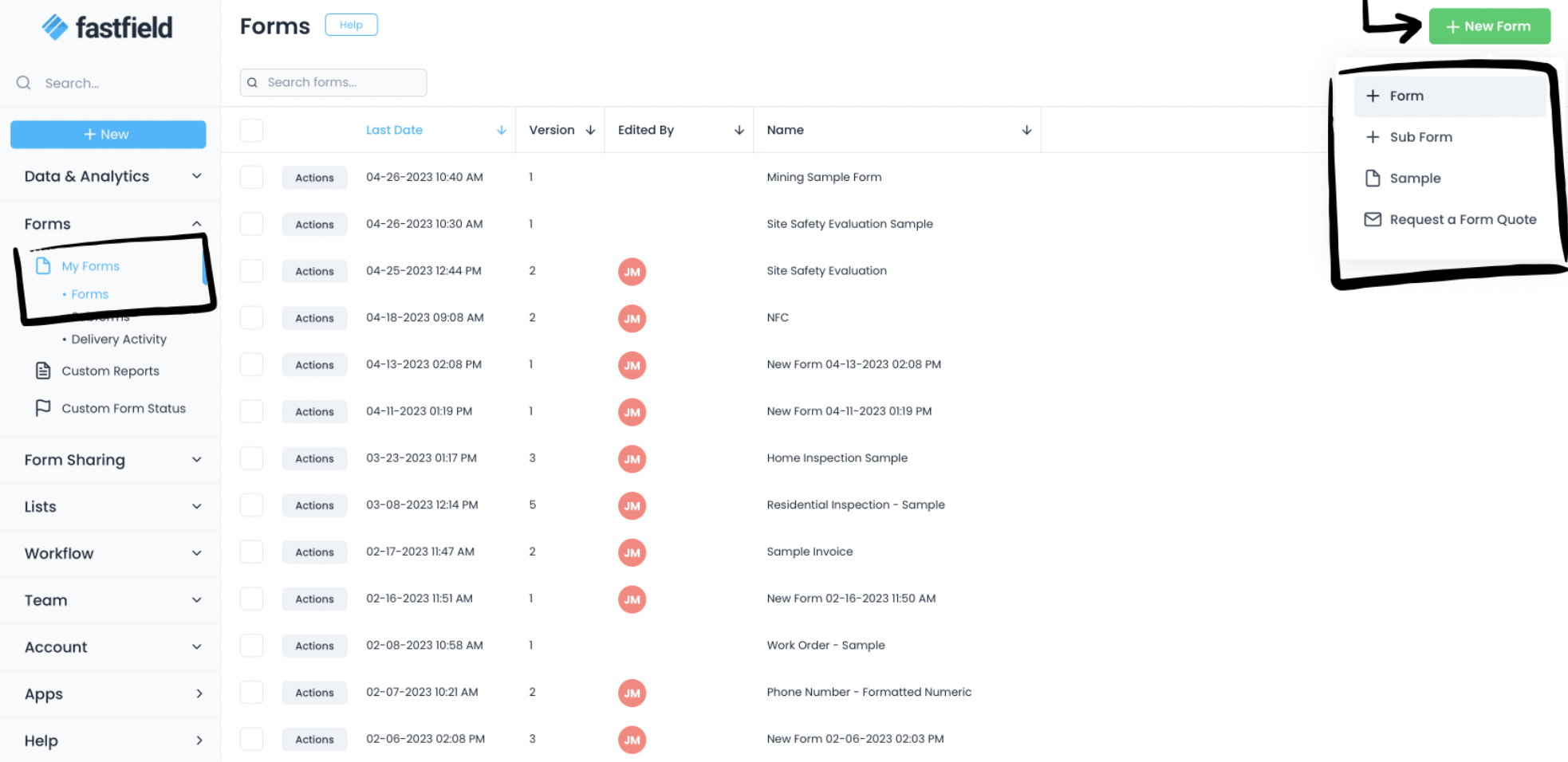Choose Sub Form from the New Form menu
Screen dimensions: 1568x762
[1420, 137]
